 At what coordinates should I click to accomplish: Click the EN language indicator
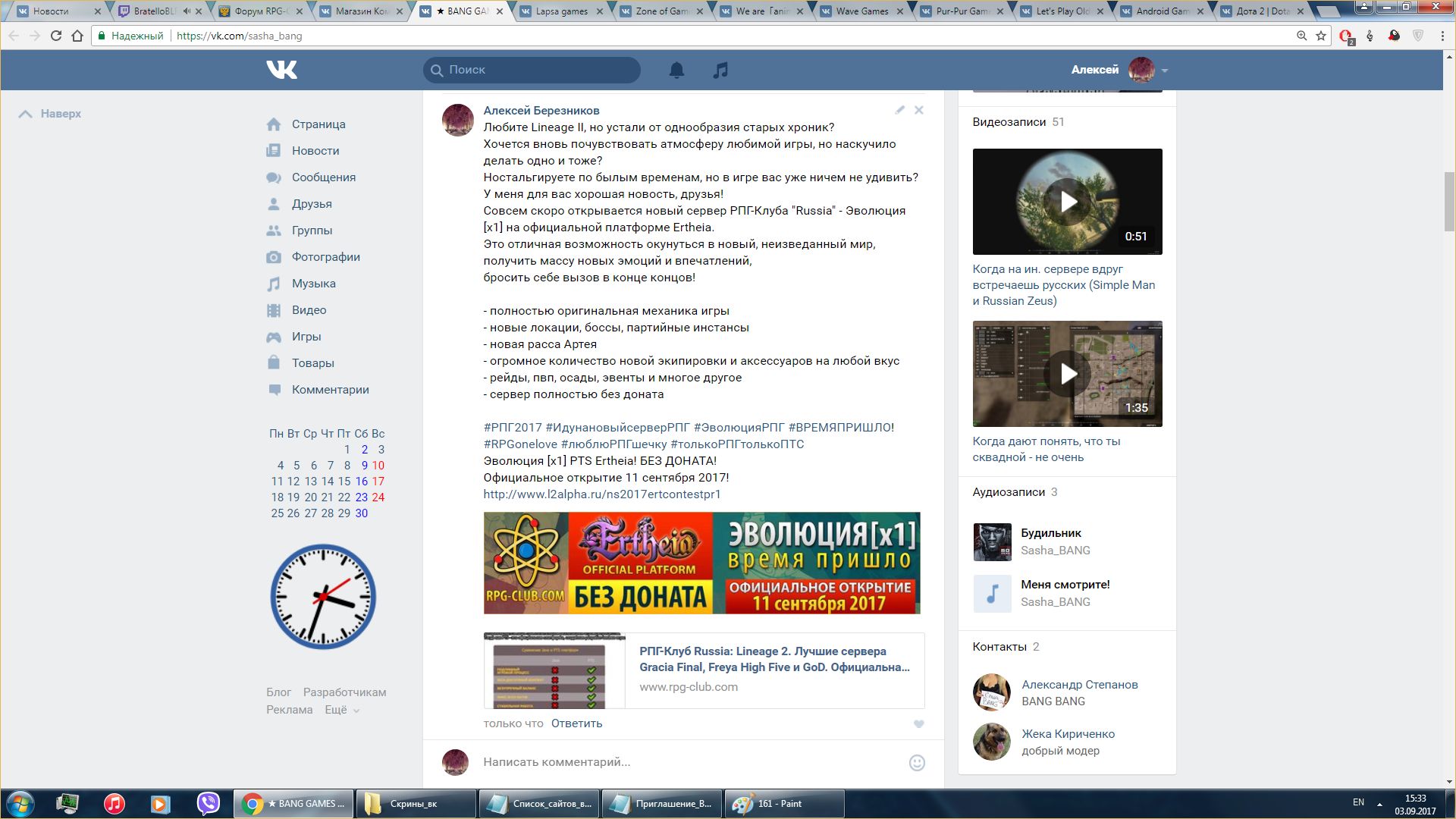pyautogui.click(x=1358, y=802)
